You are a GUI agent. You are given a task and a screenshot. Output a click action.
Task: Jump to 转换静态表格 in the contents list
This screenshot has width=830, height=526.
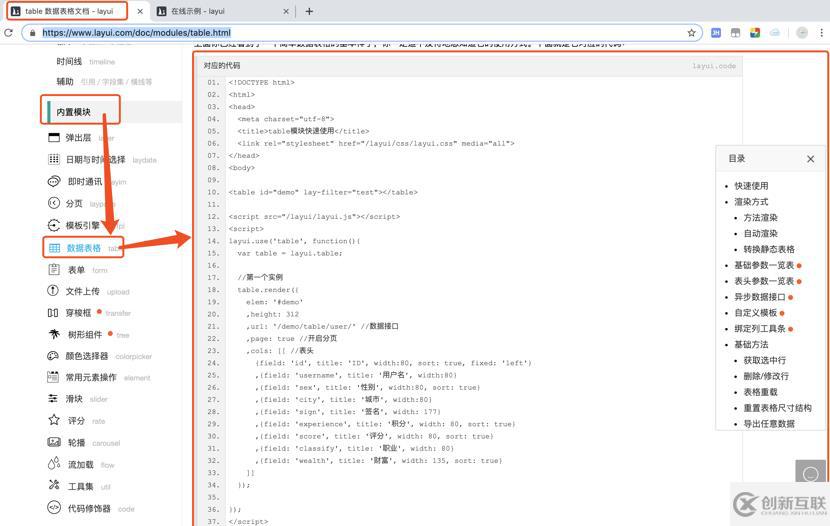(769, 249)
